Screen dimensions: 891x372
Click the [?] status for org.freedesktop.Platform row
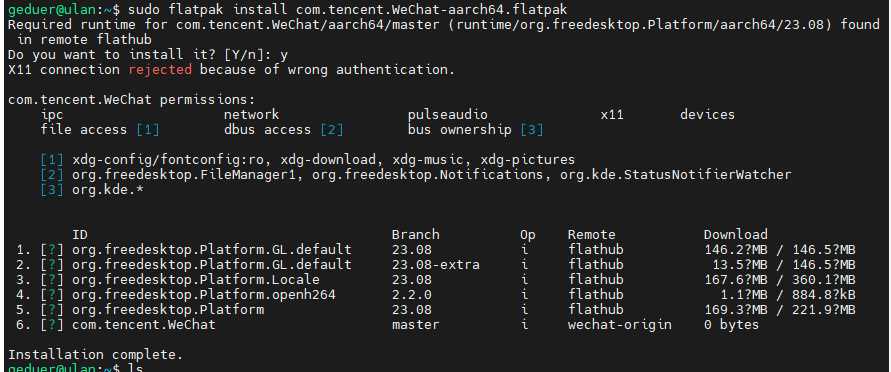(52, 310)
